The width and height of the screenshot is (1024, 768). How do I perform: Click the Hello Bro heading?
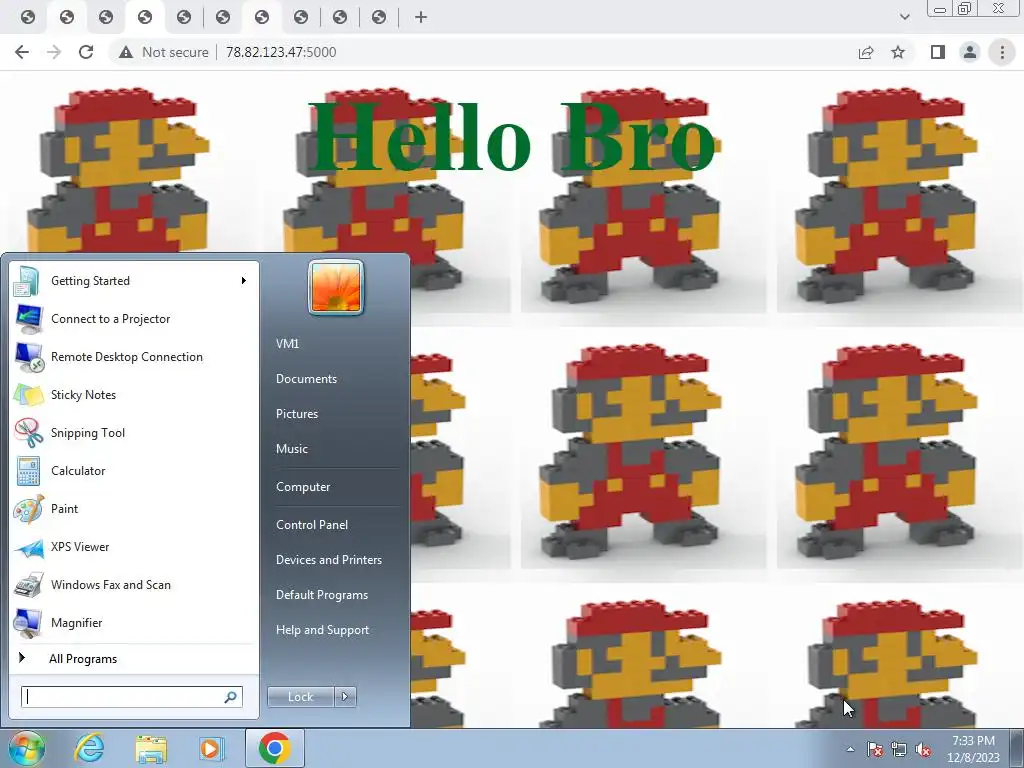point(513,137)
